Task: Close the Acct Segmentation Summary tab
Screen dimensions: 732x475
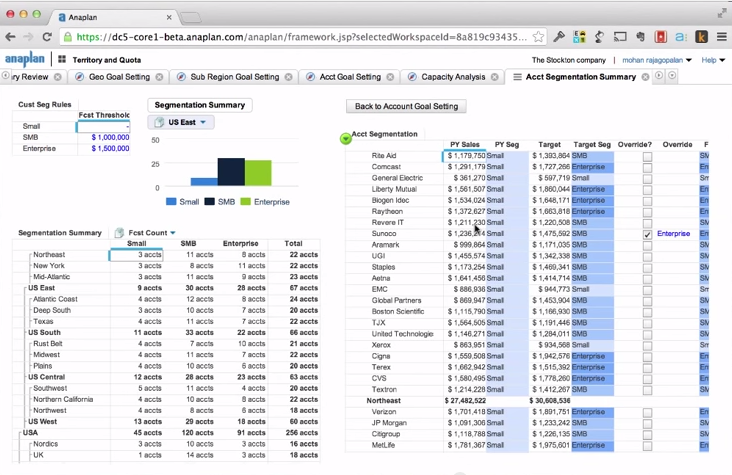Action: click(x=645, y=77)
